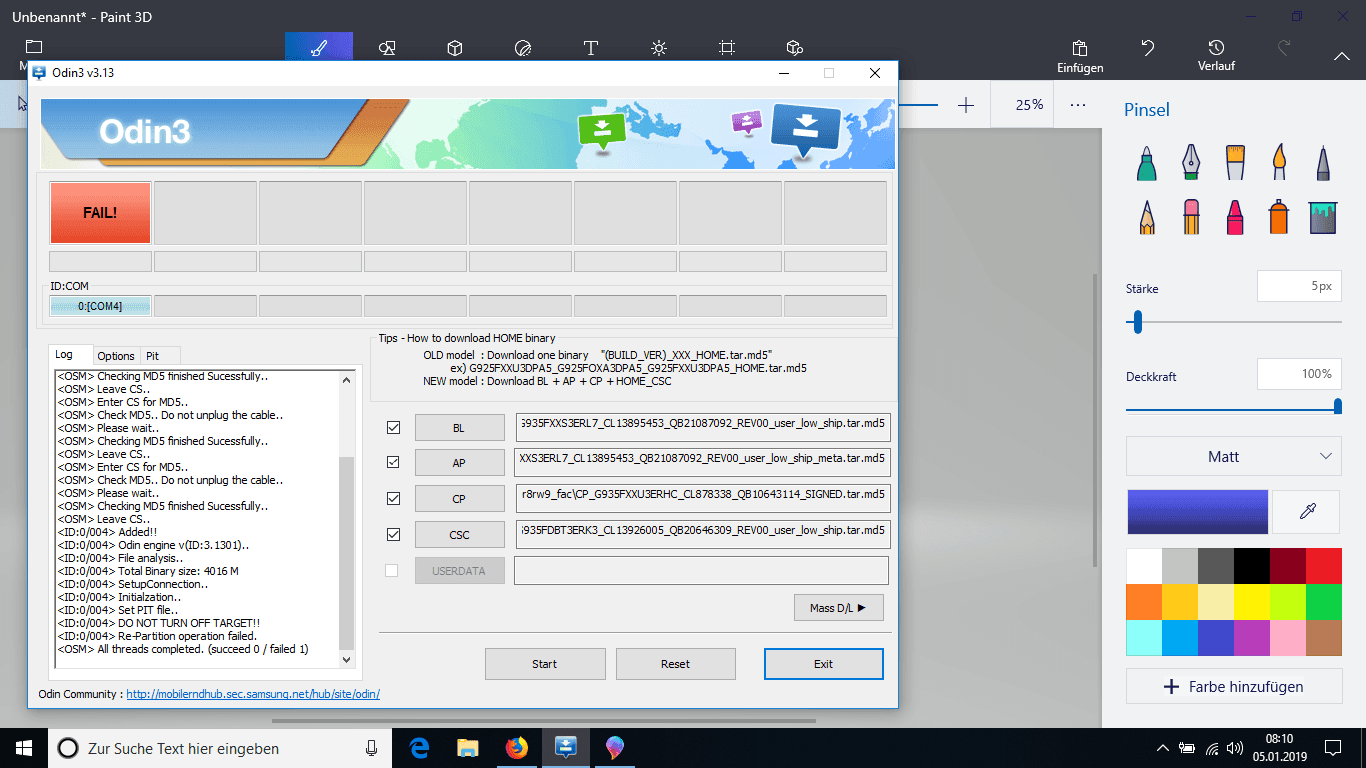The image size is (1366, 768).
Task: Pick the orange color swatch
Action: click(x=1144, y=601)
